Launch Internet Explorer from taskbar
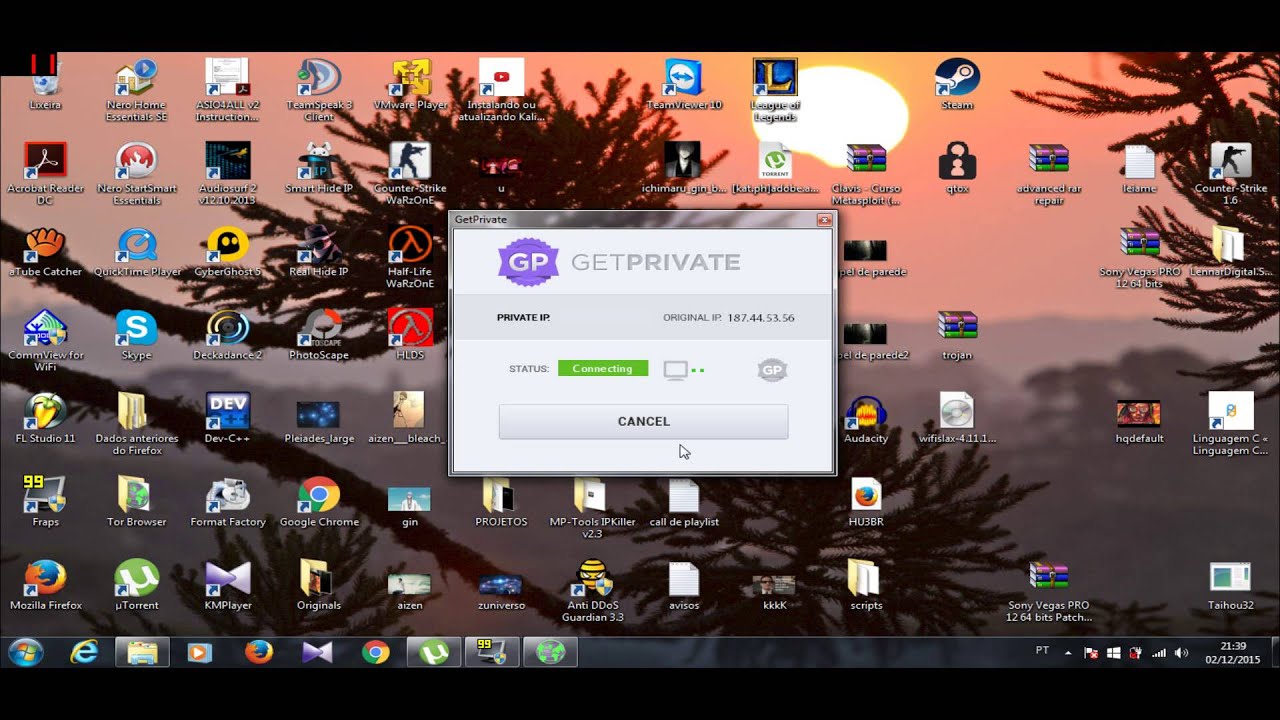 [x=84, y=652]
